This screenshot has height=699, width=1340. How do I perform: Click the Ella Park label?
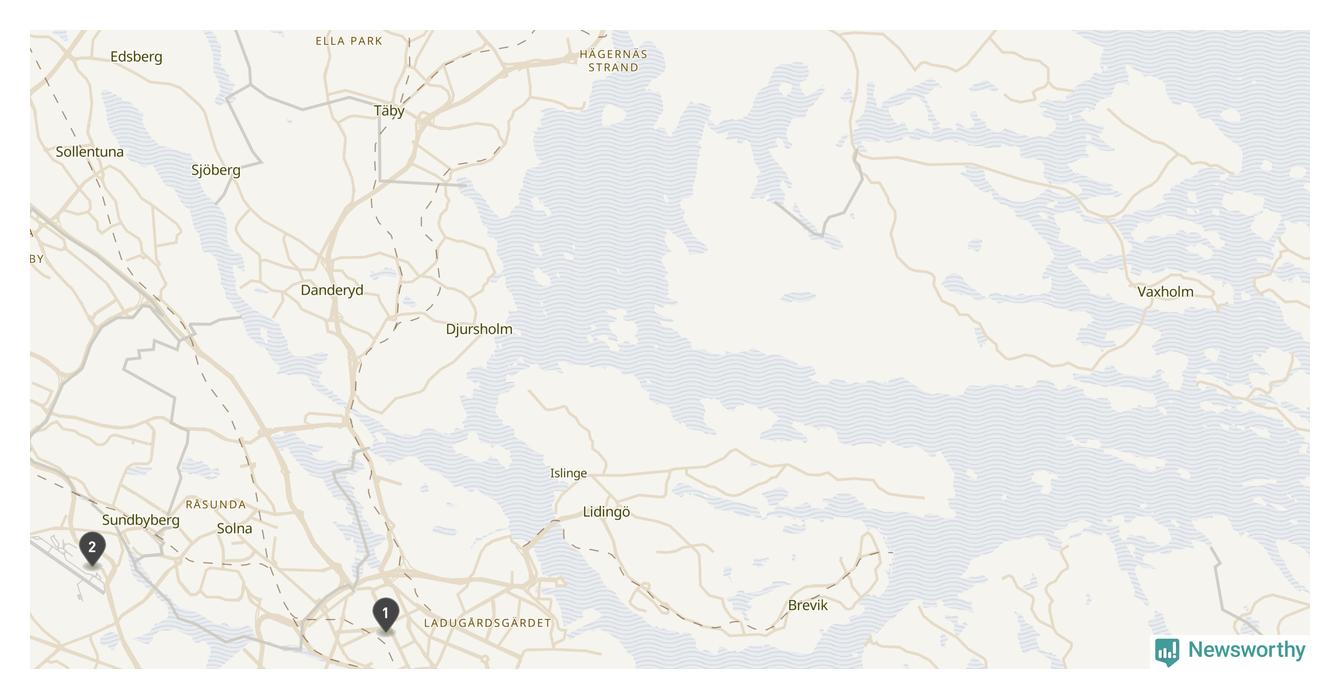[349, 41]
